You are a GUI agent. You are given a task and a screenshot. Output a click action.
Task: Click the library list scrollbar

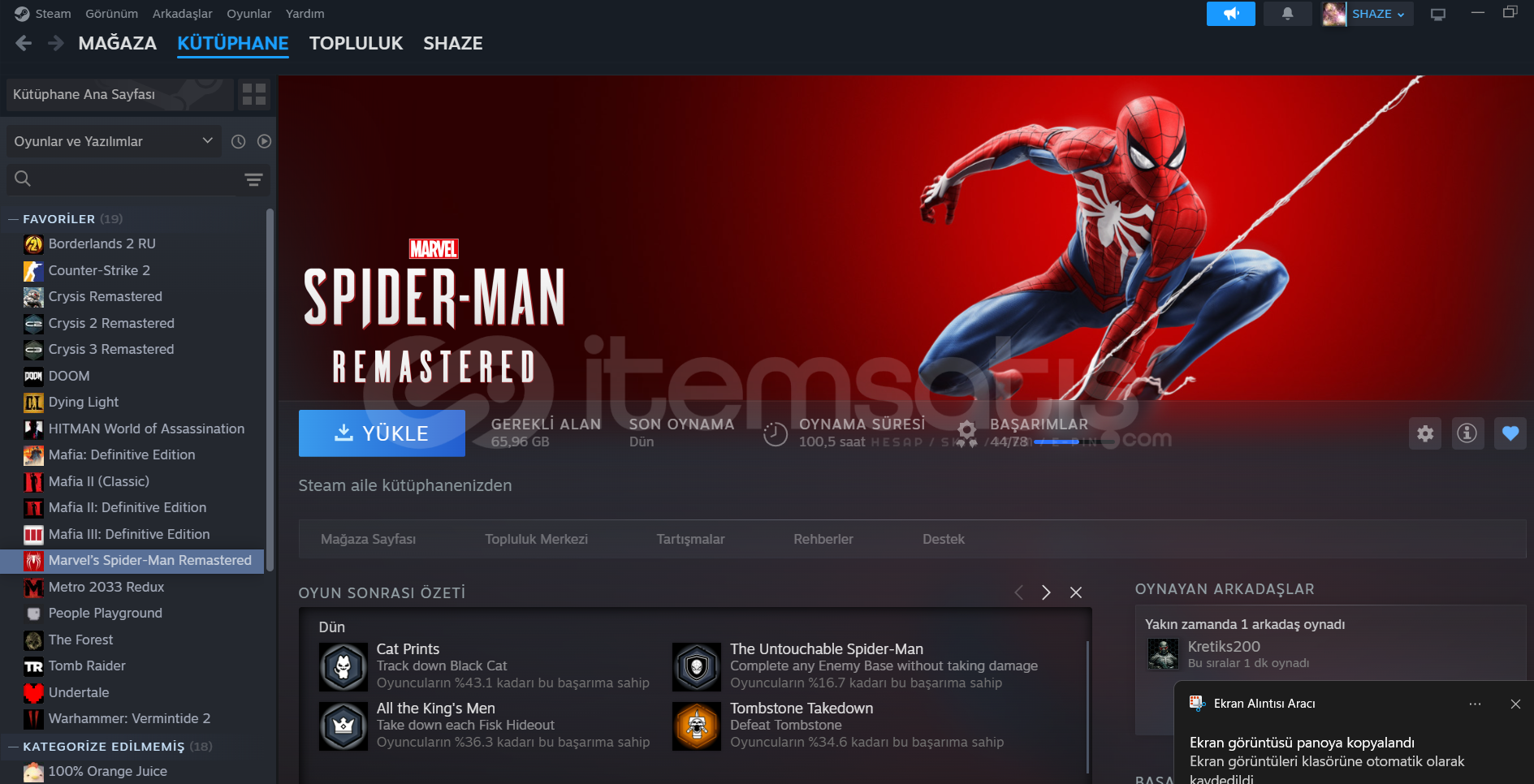point(270,390)
